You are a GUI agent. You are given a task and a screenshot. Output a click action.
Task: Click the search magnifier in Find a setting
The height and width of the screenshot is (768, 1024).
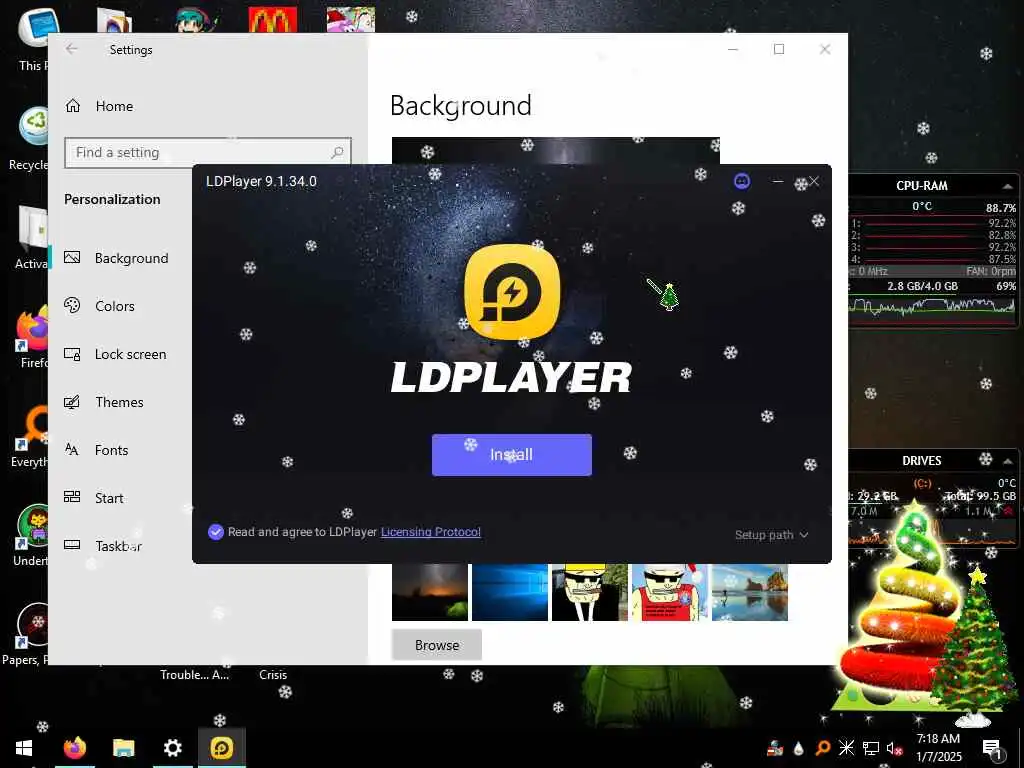337,152
